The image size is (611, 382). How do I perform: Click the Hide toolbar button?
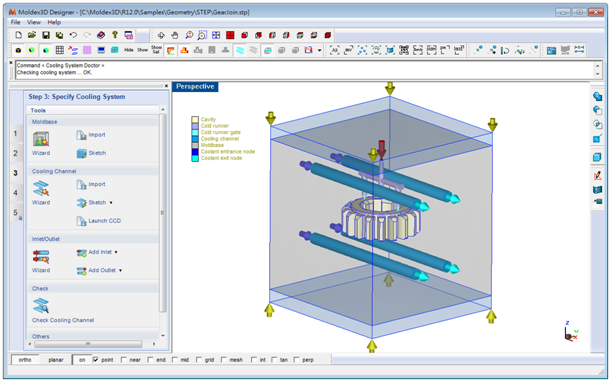coord(129,50)
